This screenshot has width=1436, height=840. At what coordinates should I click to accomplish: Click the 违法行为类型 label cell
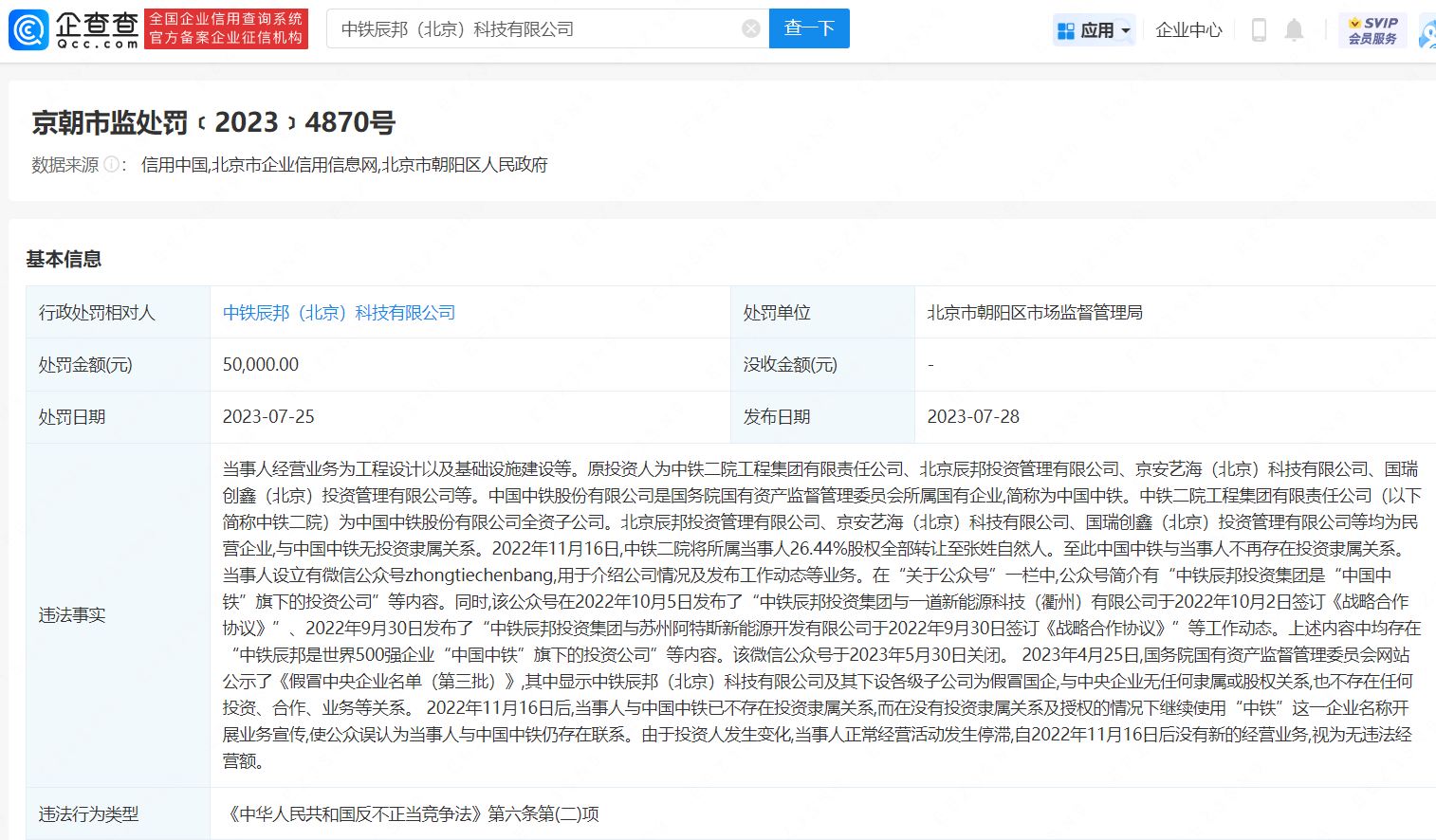point(118,813)
